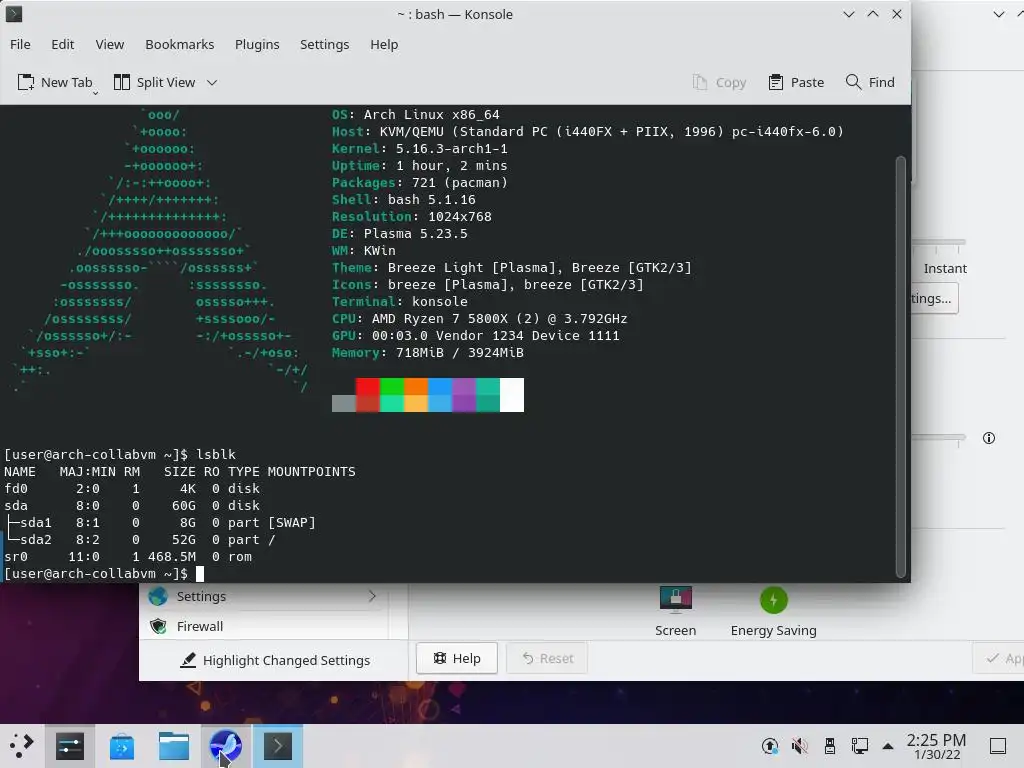Screen dimensions: 1024x768
Task: Select Firewall in System Settings sidebar
Action: pos(263,626)
